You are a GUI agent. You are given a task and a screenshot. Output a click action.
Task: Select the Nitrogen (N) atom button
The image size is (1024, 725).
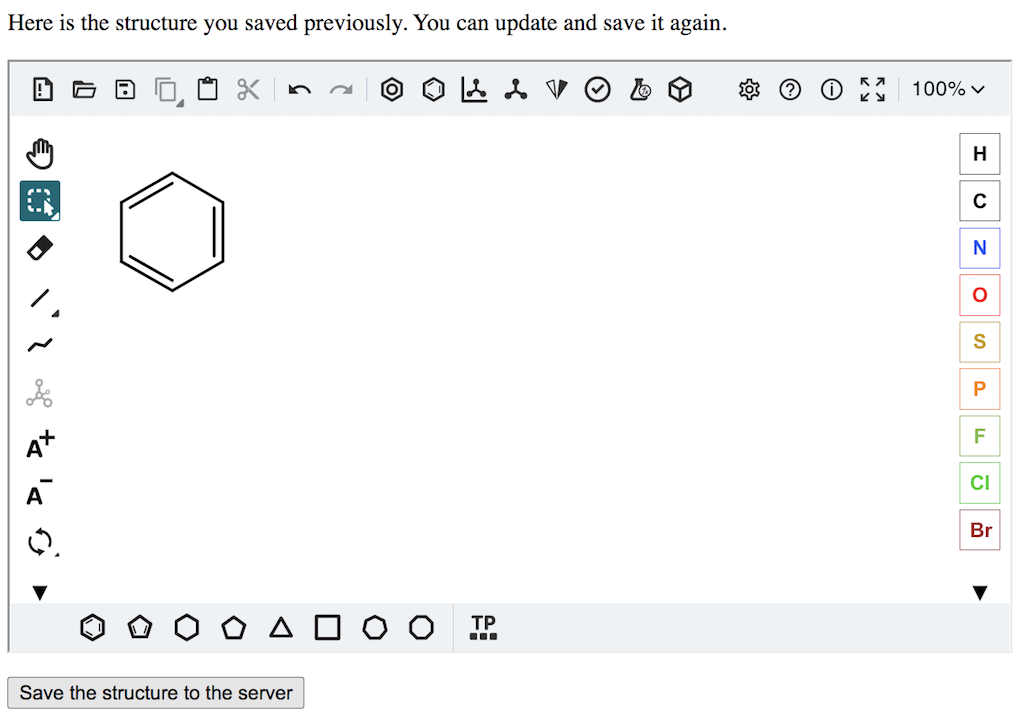tap(979, 248)
